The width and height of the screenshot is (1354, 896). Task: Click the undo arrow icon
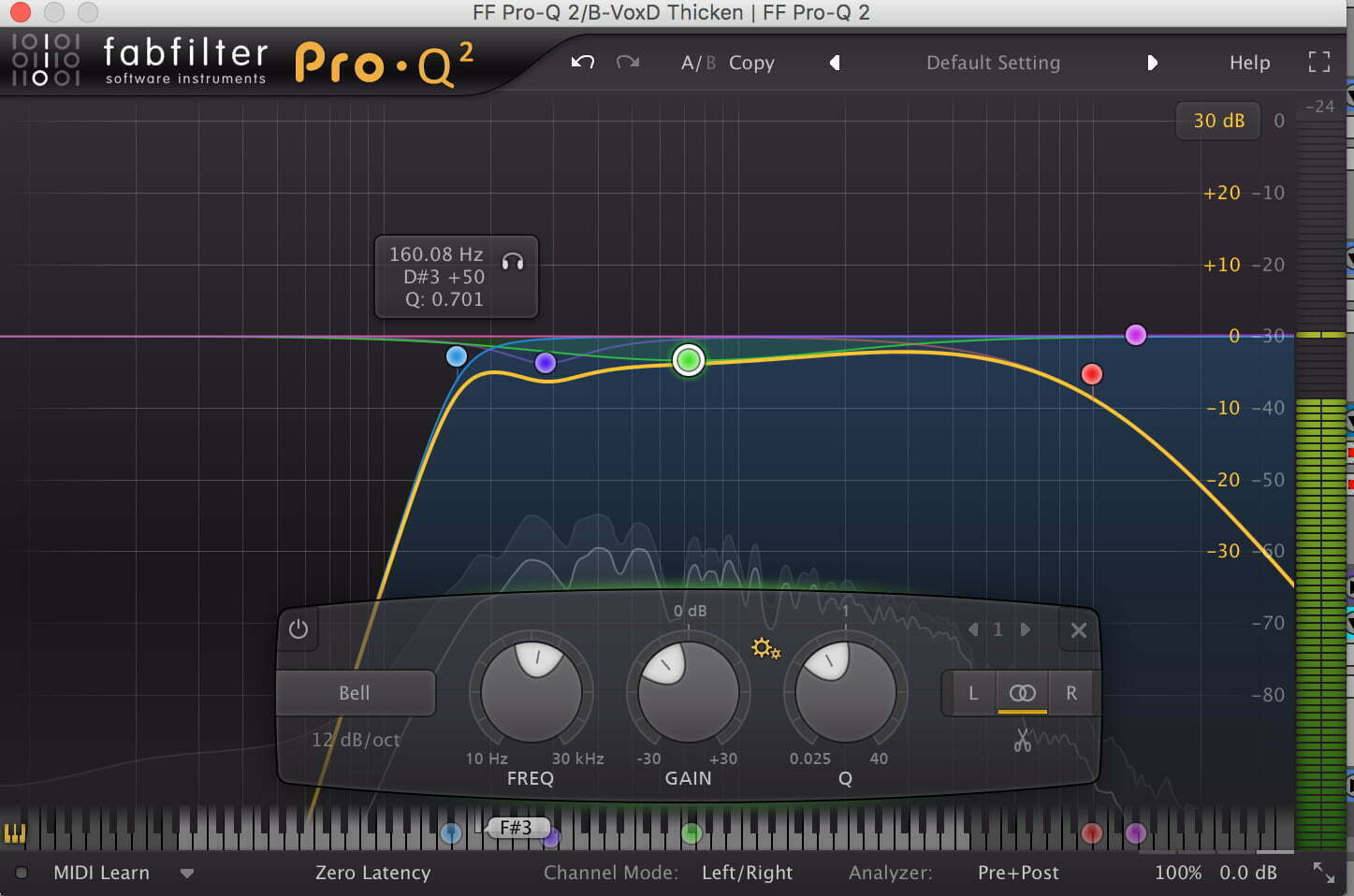[x=583, y=62]
